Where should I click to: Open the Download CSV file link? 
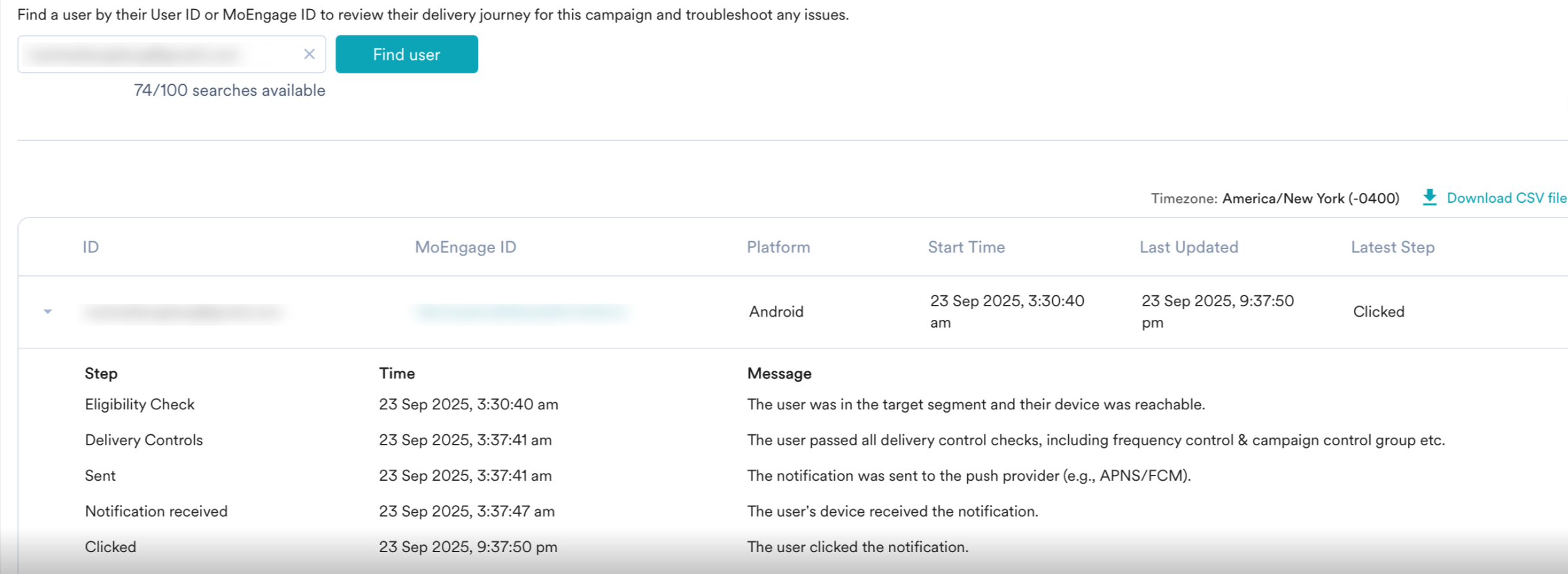pyautogui.click(x=1506, y=198)
